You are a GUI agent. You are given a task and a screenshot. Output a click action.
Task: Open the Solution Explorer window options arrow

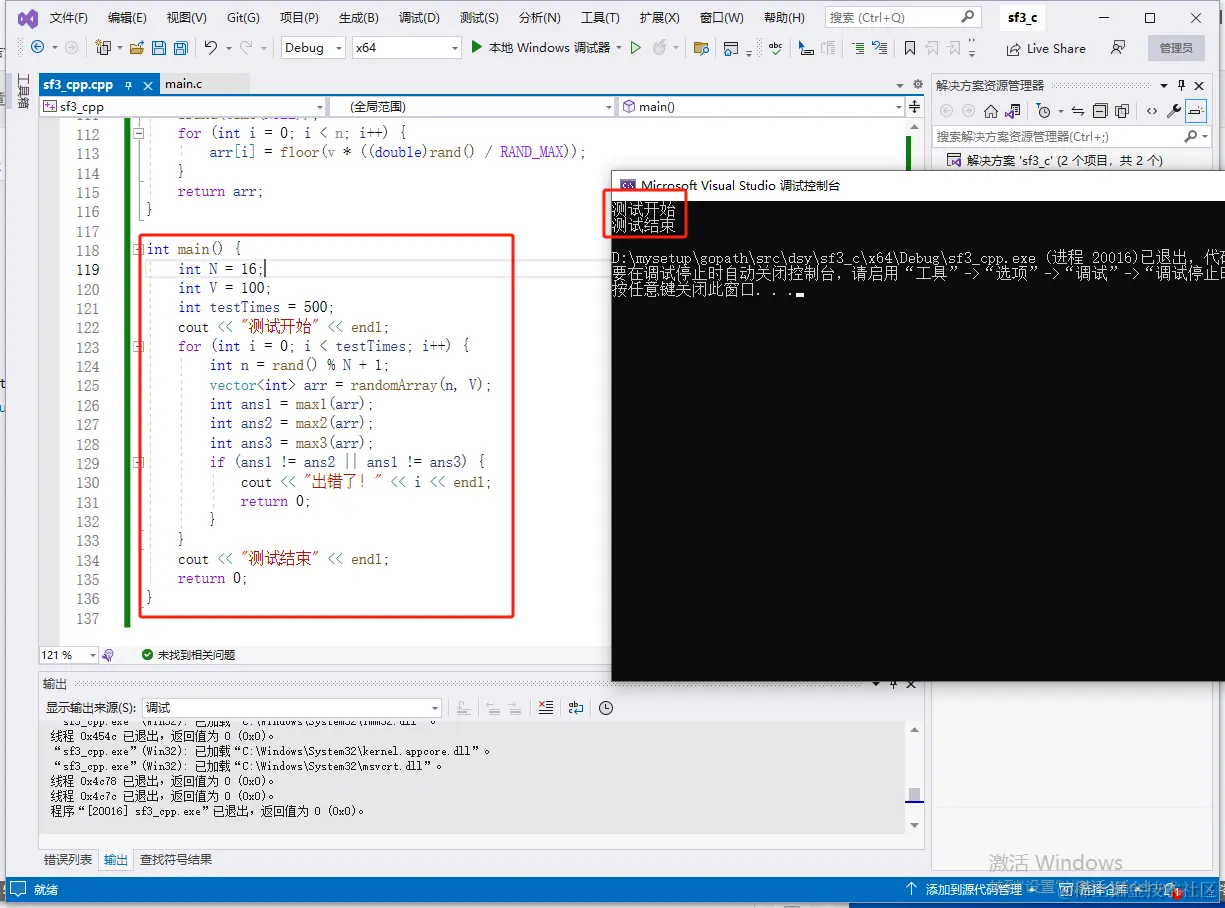point(1164,85)
